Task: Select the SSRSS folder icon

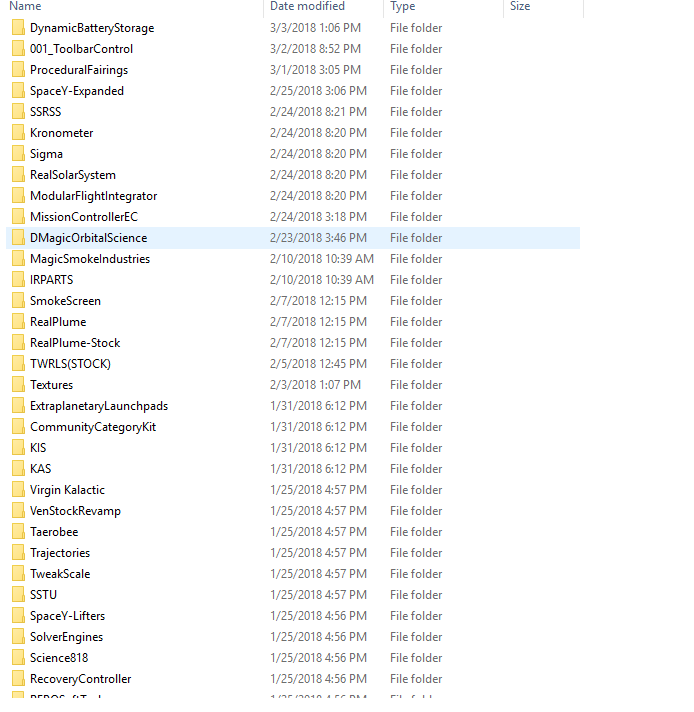Action: click(x=18, y=112)
